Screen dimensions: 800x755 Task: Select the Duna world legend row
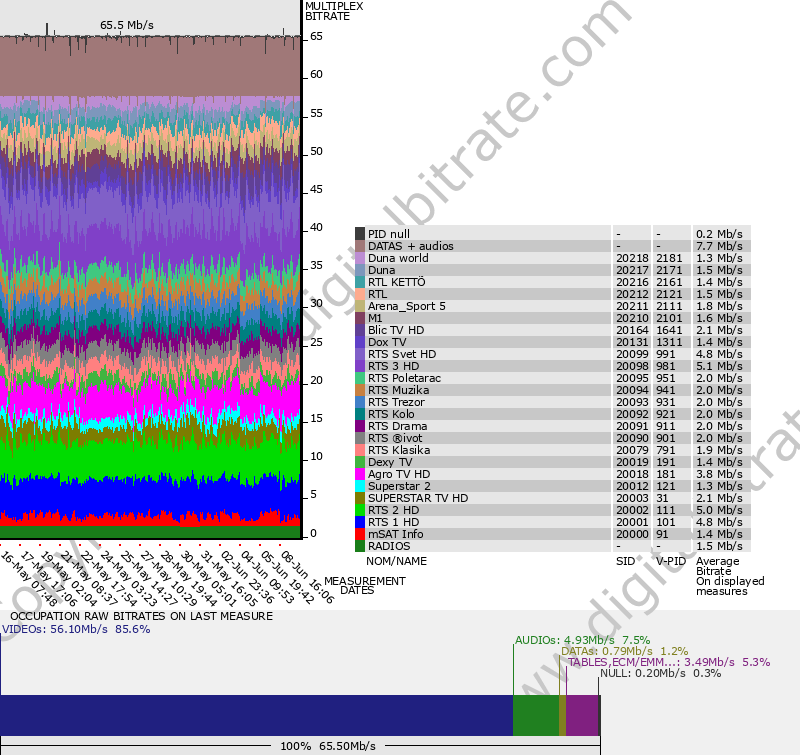pyautogui.click(x=553, y=258)
